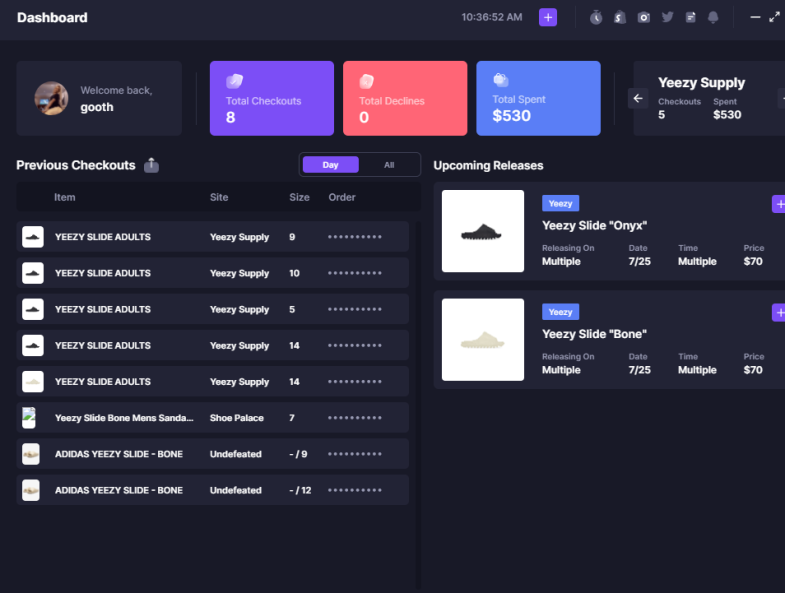The height and width of the screenshot is (593, 785).
Task: Select Adidas Yeezy Slide Bone size 12 row
Action: [212, 490]
